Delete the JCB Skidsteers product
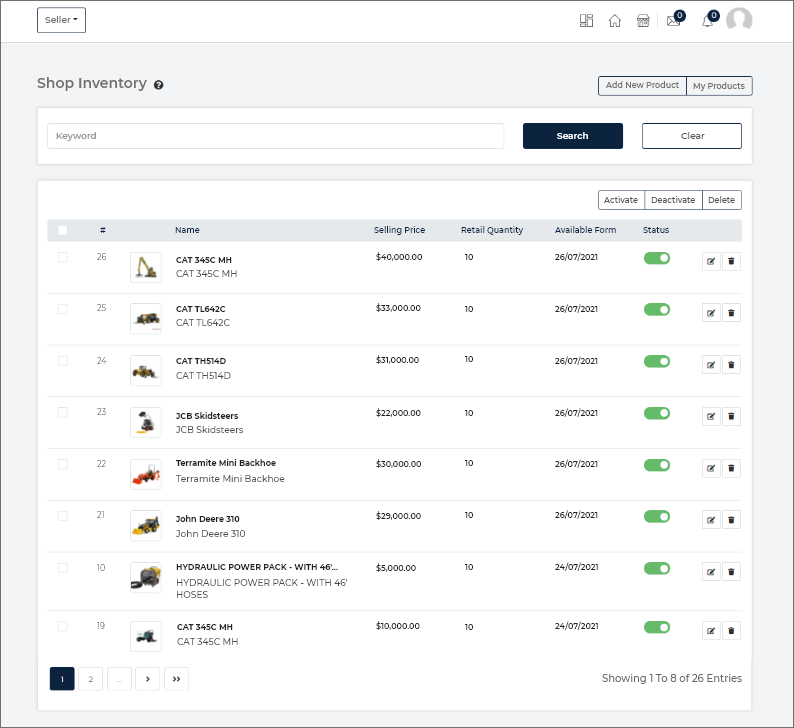Image resolution: width=794 pixels, height=728 pixels. [731, 416]
